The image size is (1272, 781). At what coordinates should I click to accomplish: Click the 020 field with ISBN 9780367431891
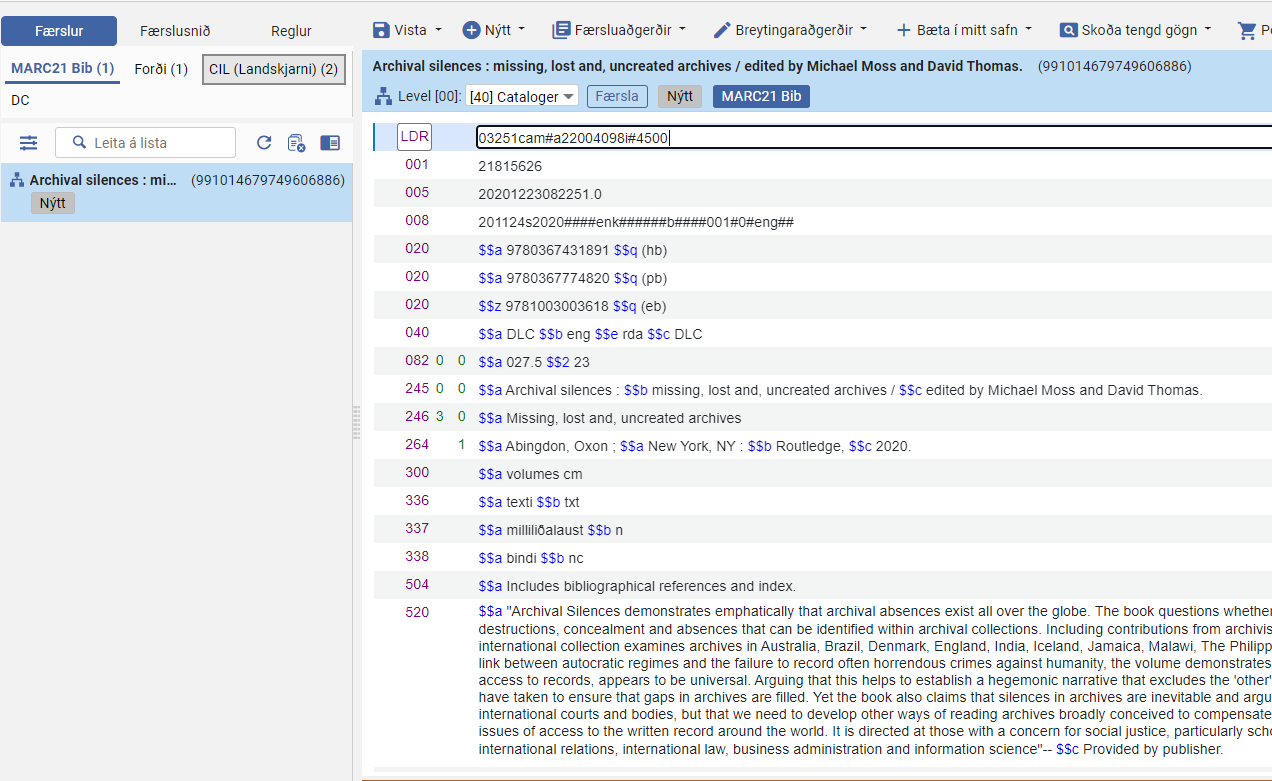(x=572, y=250)
